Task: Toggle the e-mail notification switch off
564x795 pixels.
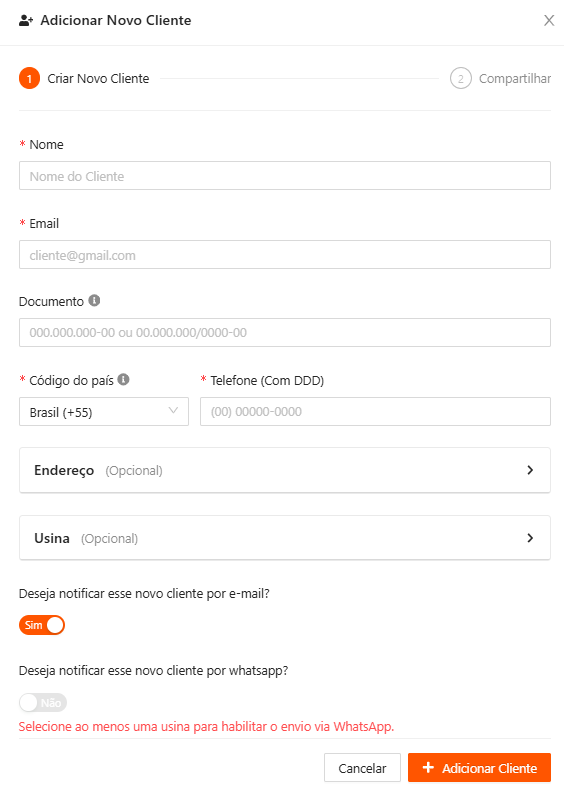Action: [42, 625]
